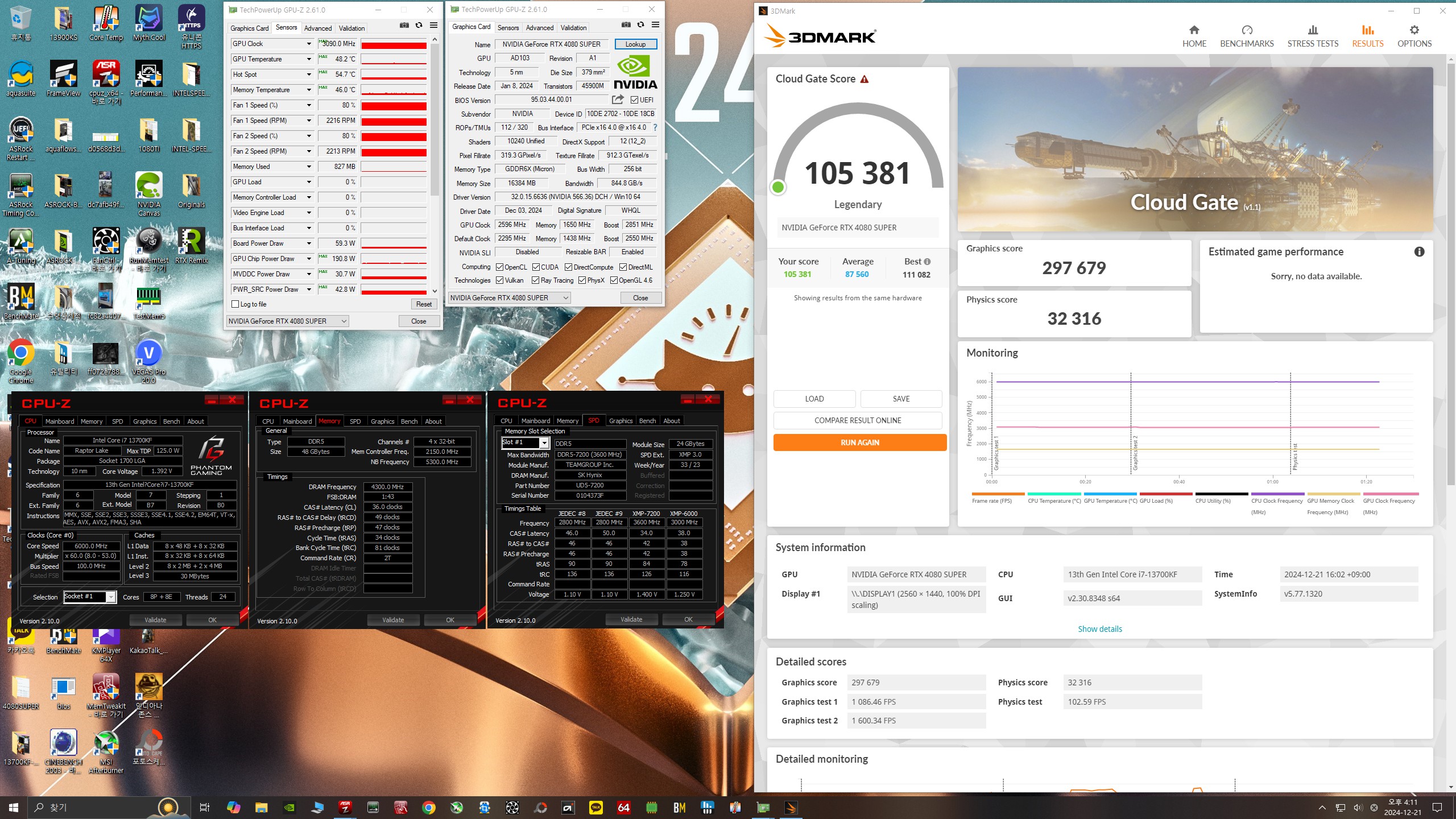Click Show details link in System information
1456x819 pixels.
(x=1100, y=629)
